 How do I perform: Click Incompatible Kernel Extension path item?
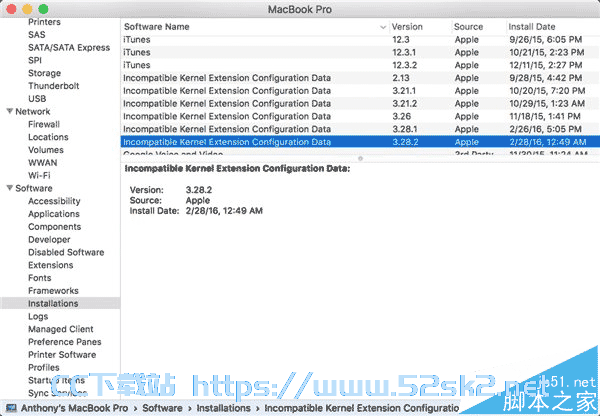tap(362, 408)
